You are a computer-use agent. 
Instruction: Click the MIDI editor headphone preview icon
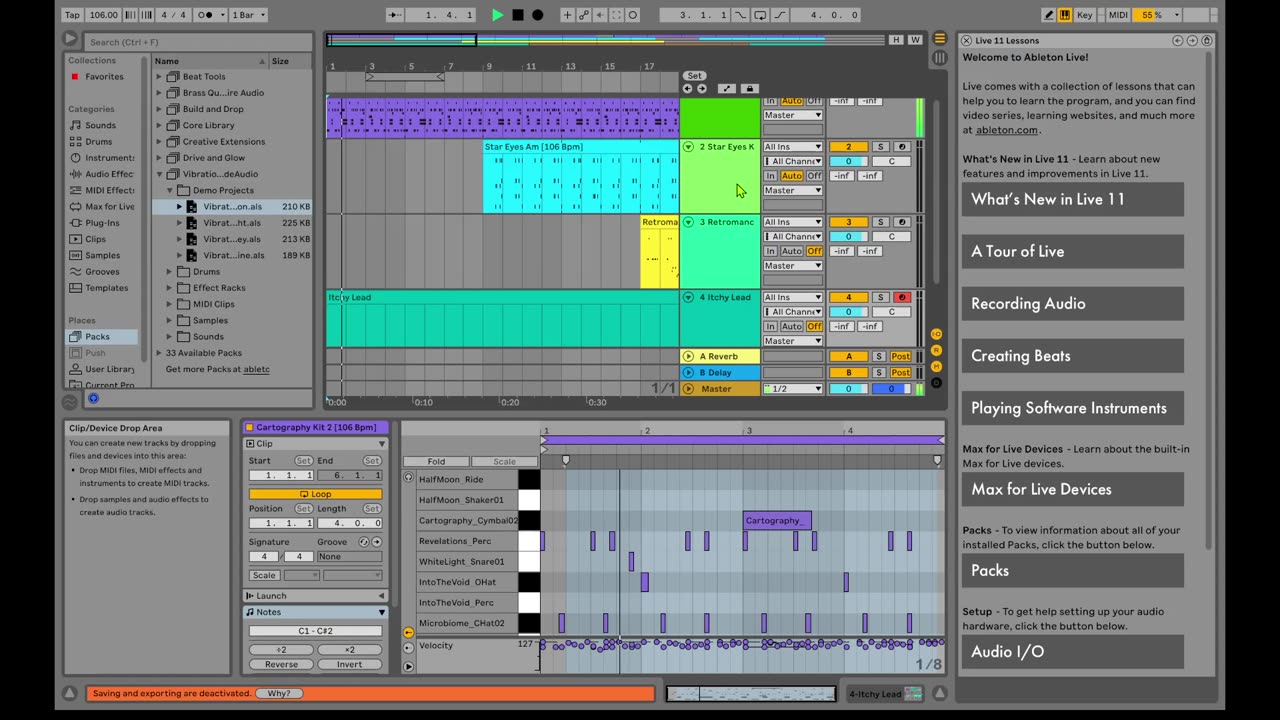[x=408, y=478]
